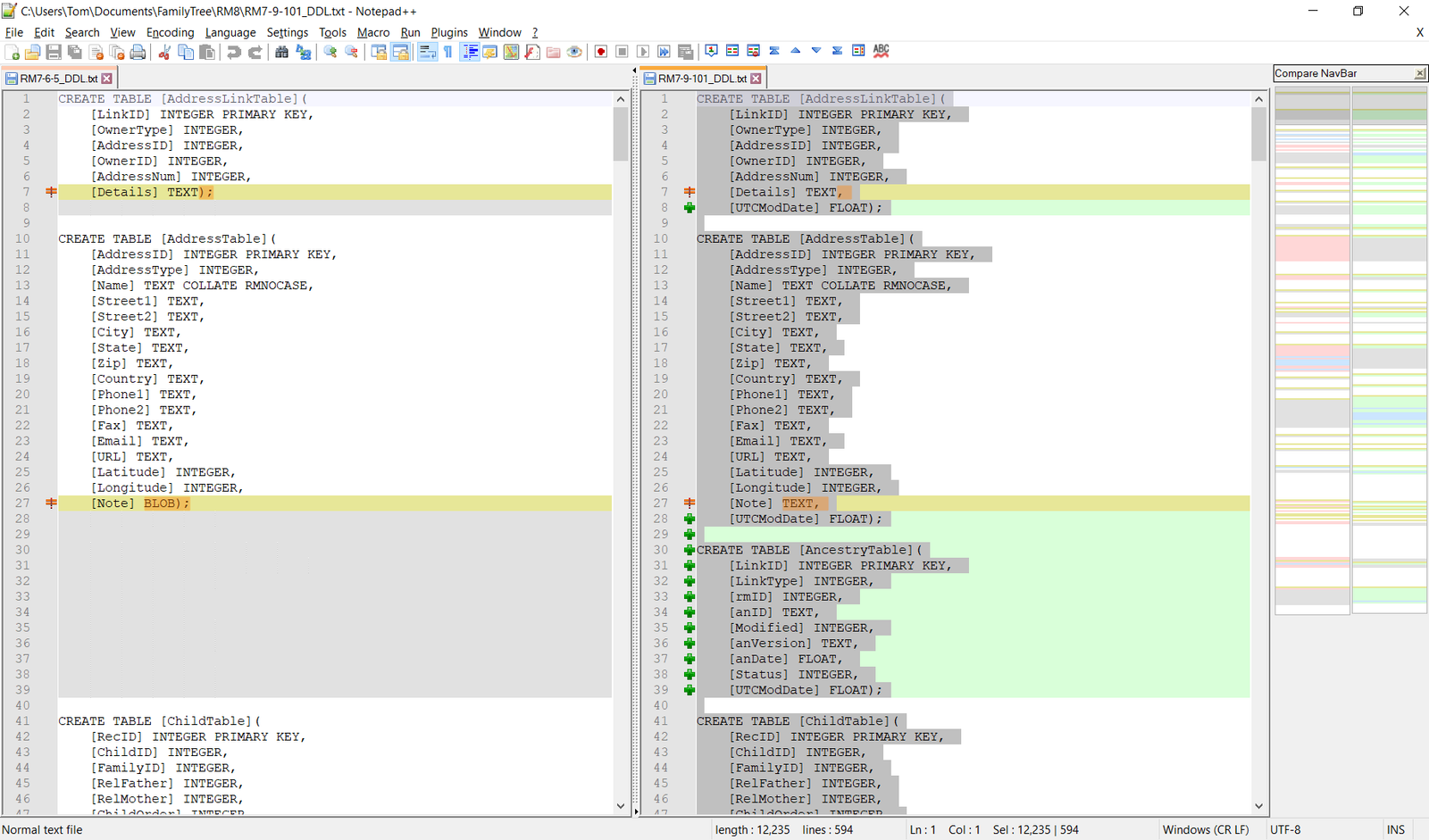Viewport: 1429px width, 840px height.
Task: Create a new document via toolbar icon
Action: pos(13,52)
